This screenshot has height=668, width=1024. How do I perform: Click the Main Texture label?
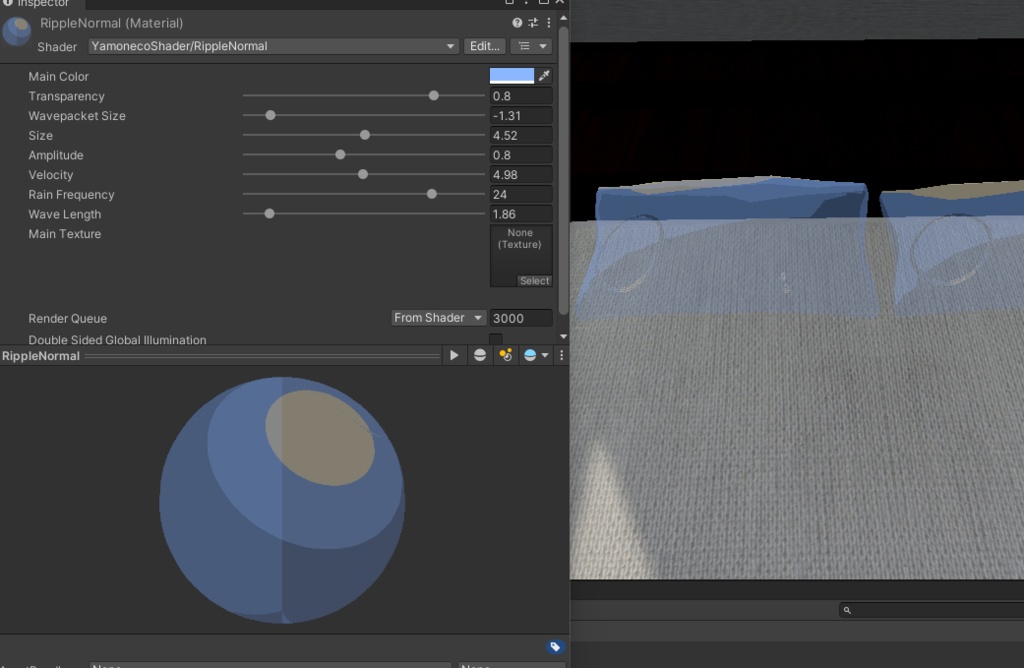[65, 234]
